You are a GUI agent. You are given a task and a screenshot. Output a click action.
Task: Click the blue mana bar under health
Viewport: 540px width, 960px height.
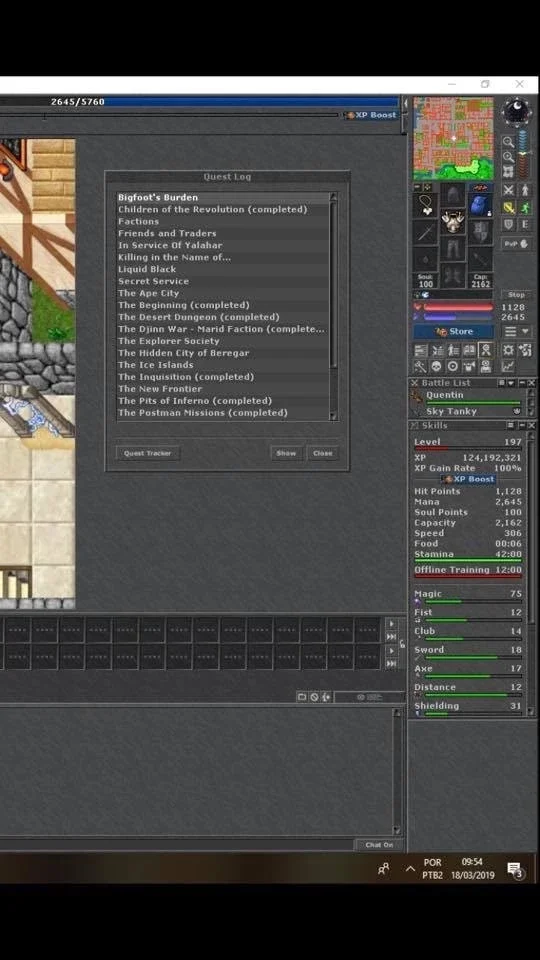[x=458, y=317]
